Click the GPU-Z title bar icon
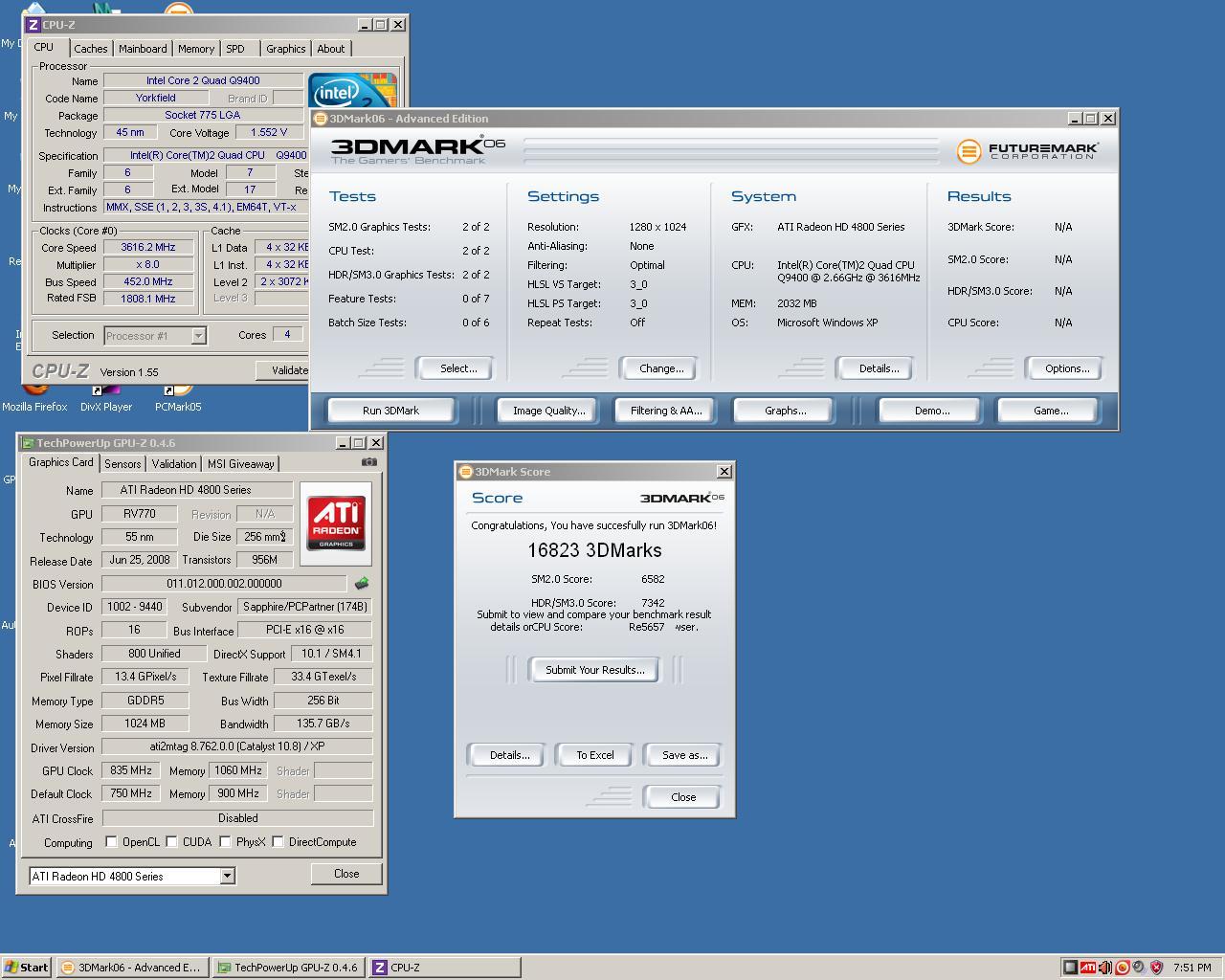 pos(28,443)
